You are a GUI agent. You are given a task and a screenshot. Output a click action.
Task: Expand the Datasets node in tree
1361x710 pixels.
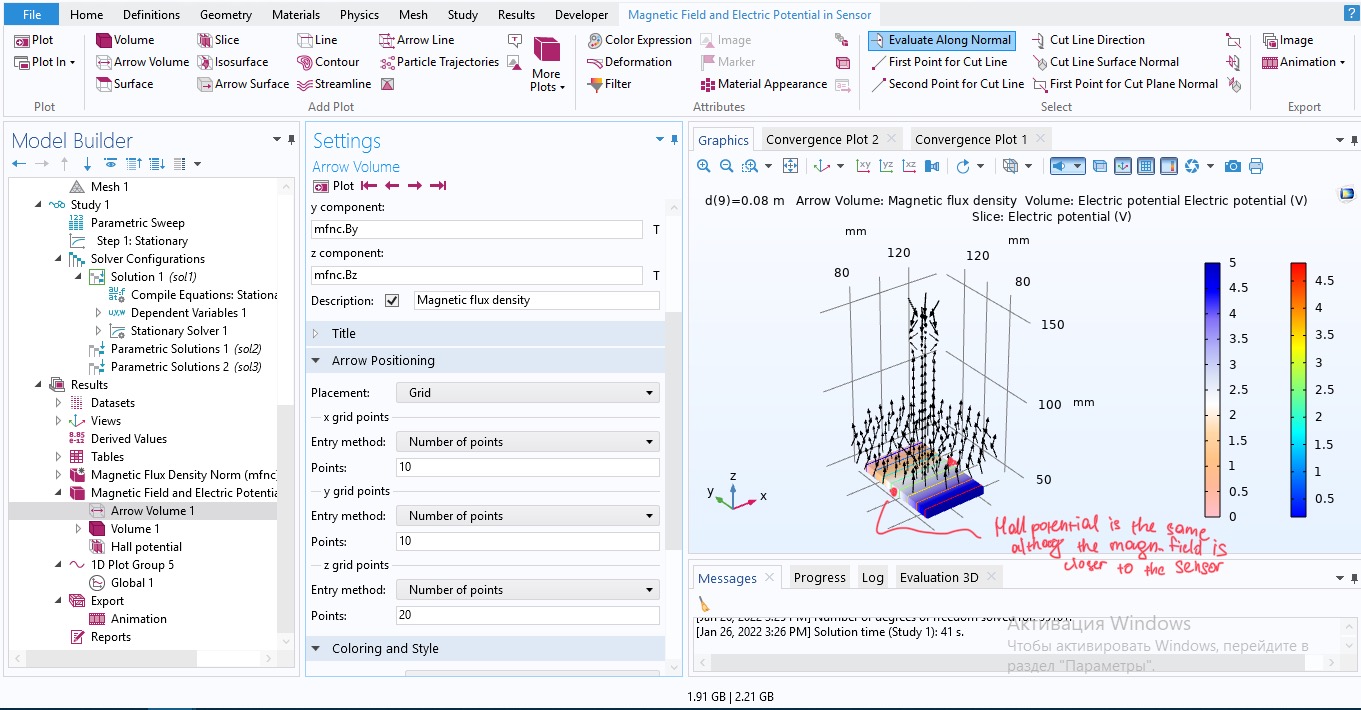pos(58,403)
